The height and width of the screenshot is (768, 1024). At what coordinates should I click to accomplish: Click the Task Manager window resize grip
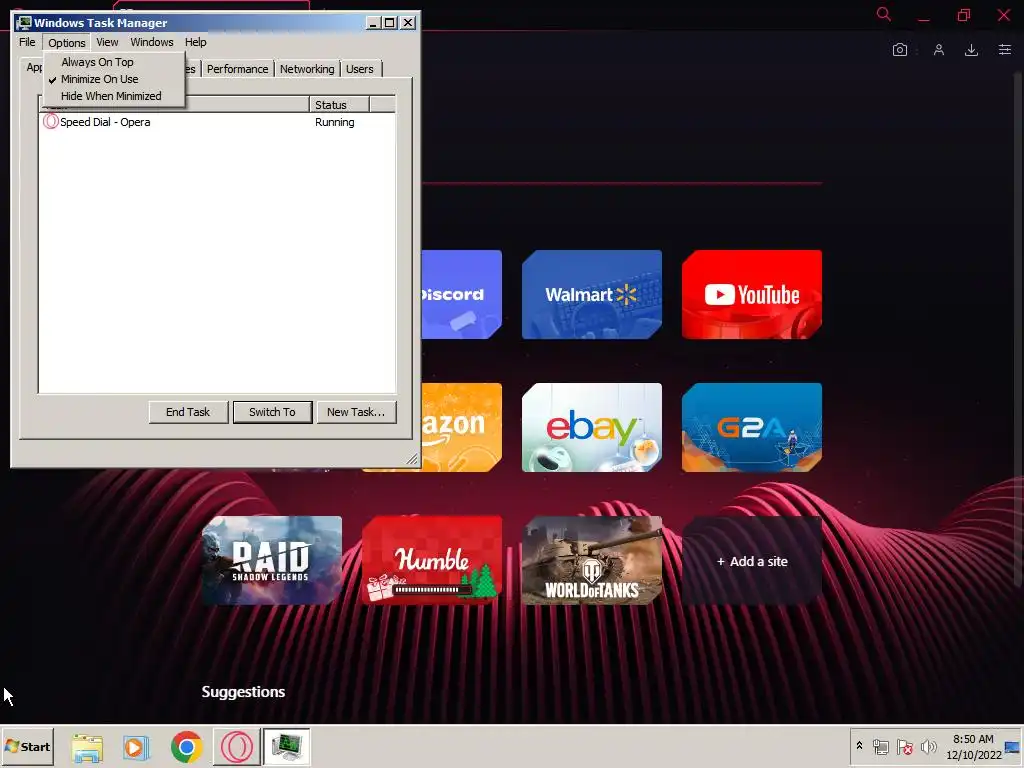click(411, 459)
